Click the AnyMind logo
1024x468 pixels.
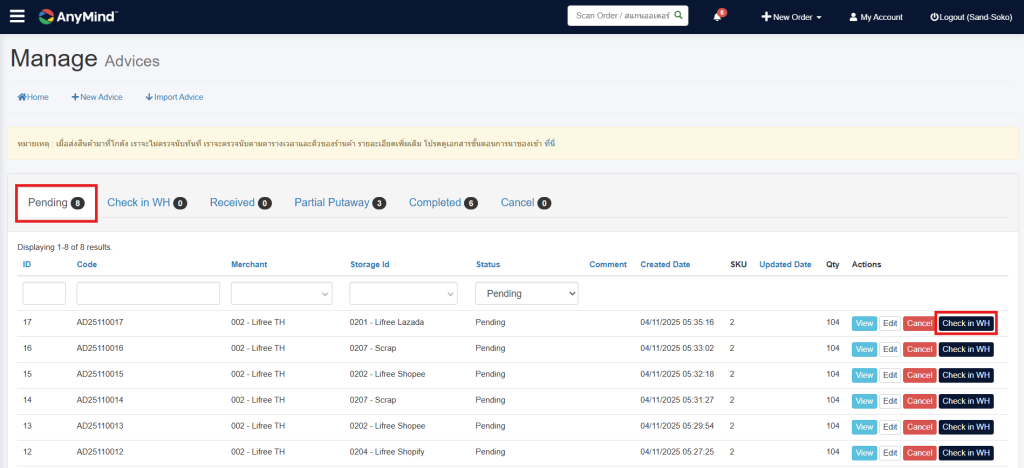click(x=78, y=16)
